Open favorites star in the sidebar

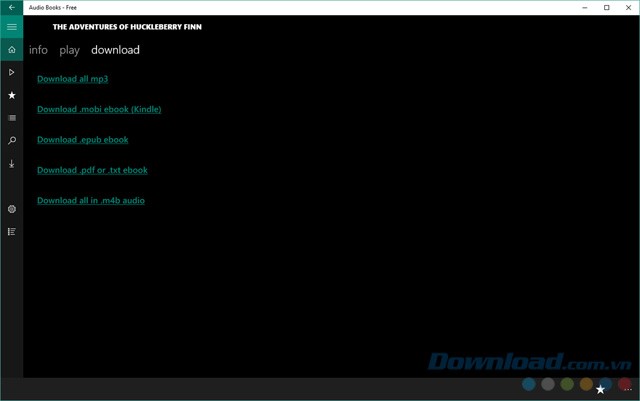(12, 95)
